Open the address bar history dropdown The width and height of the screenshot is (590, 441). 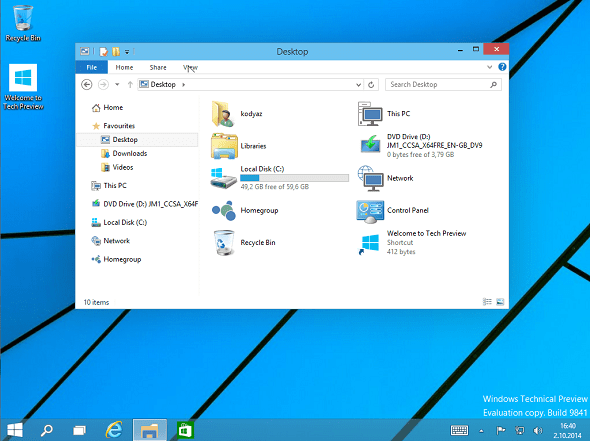(x=359, y=85)
